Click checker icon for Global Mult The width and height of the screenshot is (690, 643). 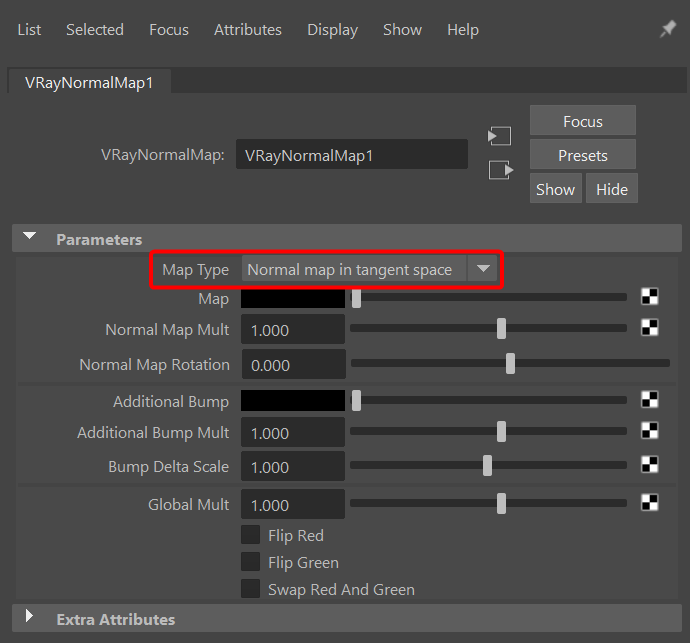[x=650, y=503]
